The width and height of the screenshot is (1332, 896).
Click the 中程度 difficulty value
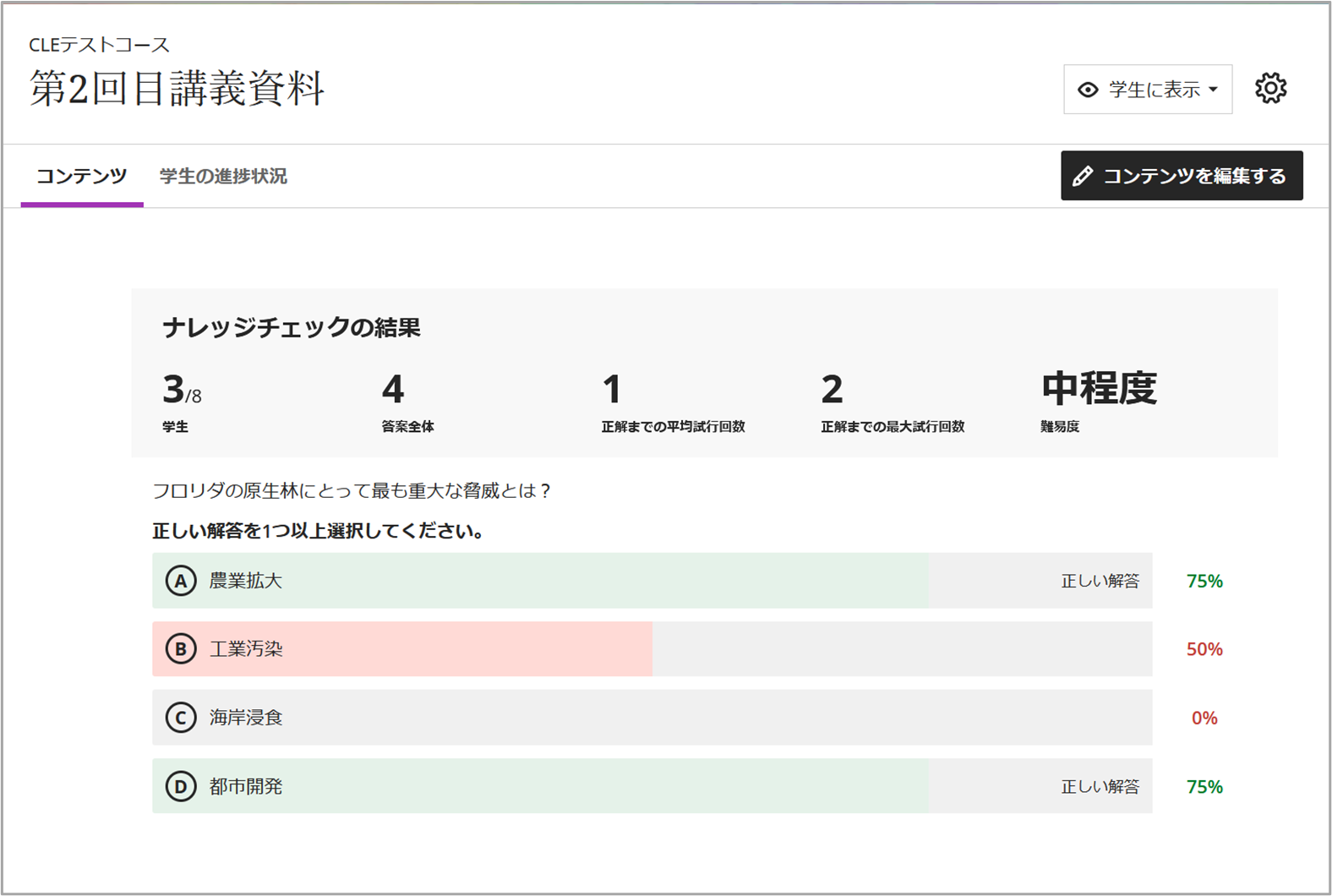tap(1099, 389)
